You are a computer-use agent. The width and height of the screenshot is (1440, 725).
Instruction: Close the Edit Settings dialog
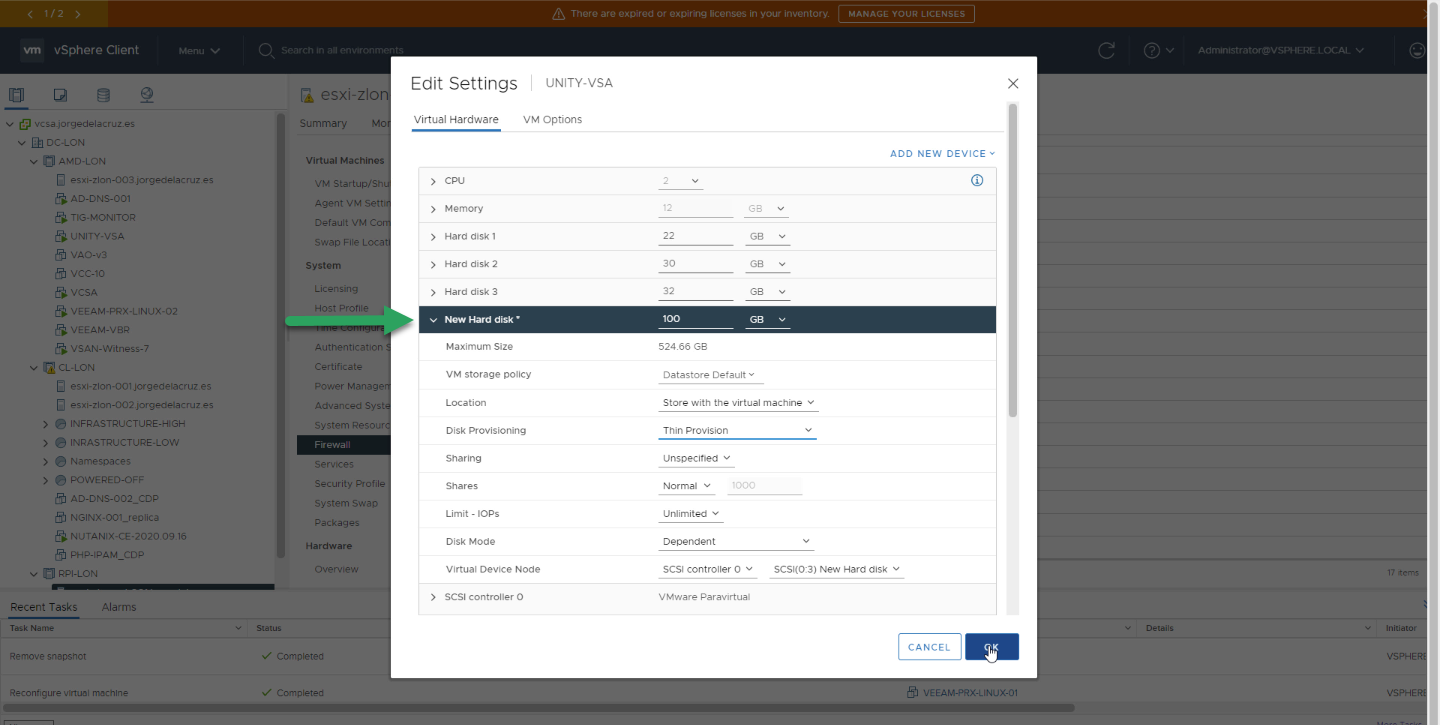[x=1013, y=84]
